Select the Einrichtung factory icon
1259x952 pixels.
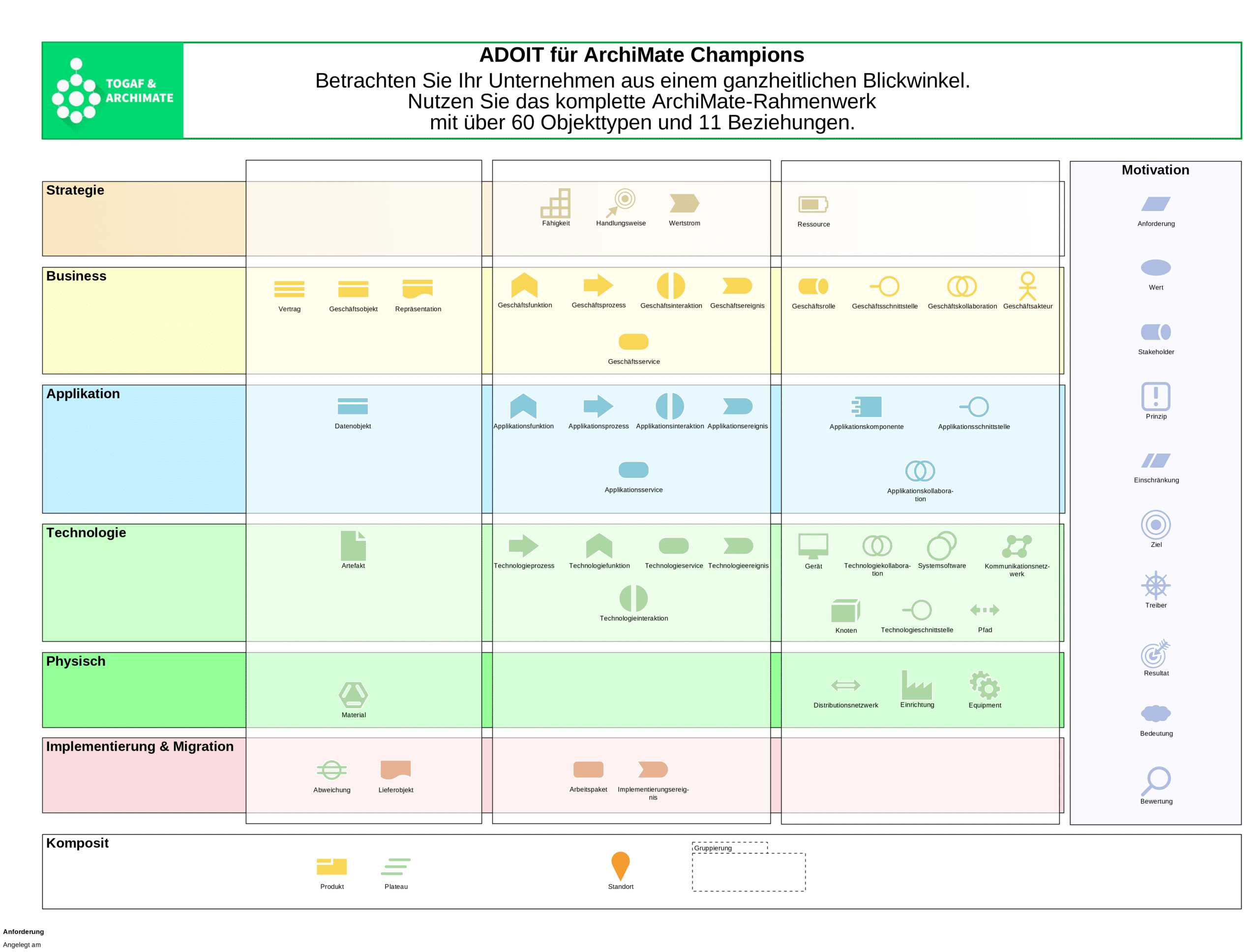tap(917, 684)
